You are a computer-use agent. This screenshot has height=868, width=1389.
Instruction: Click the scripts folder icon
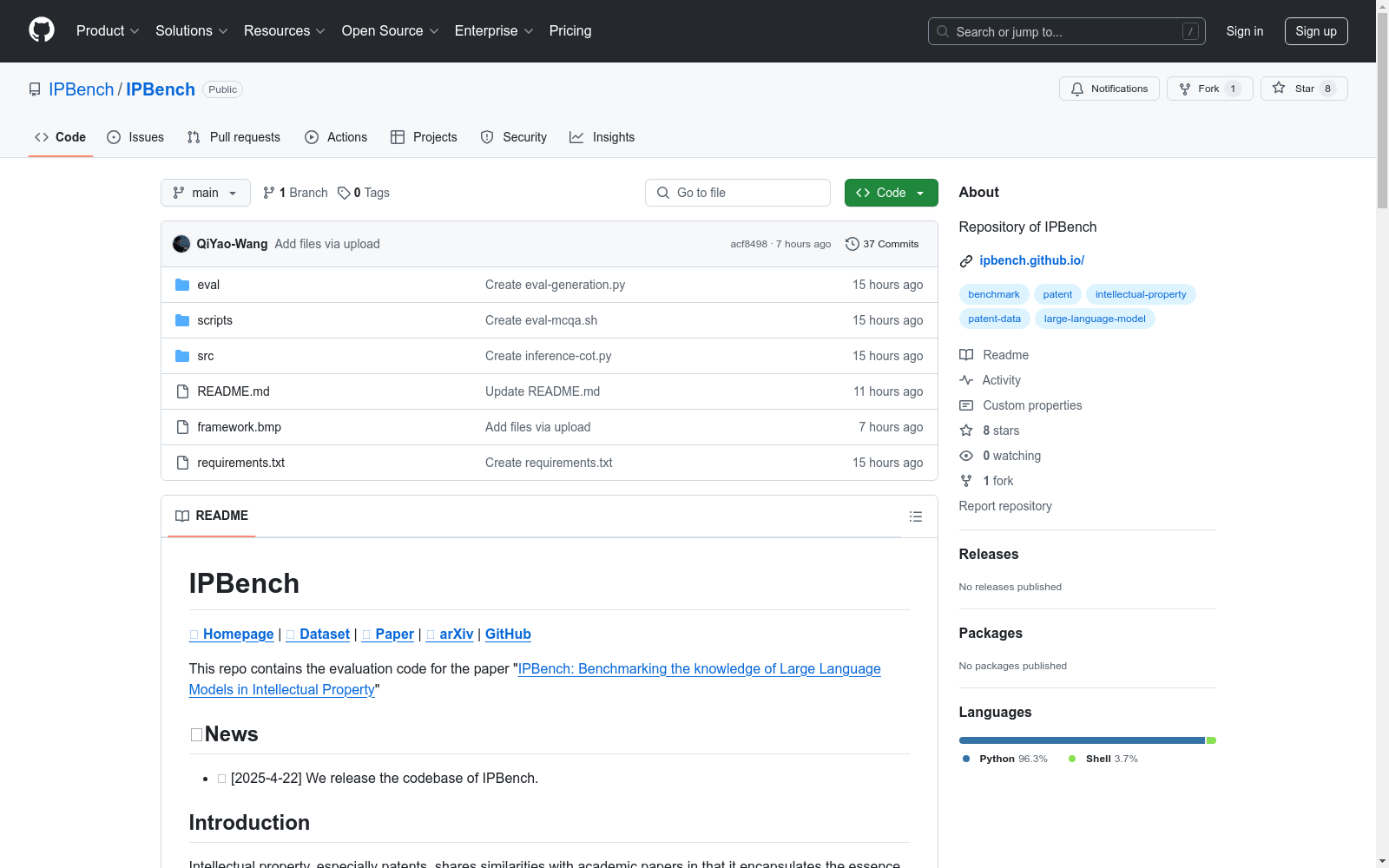182,320
